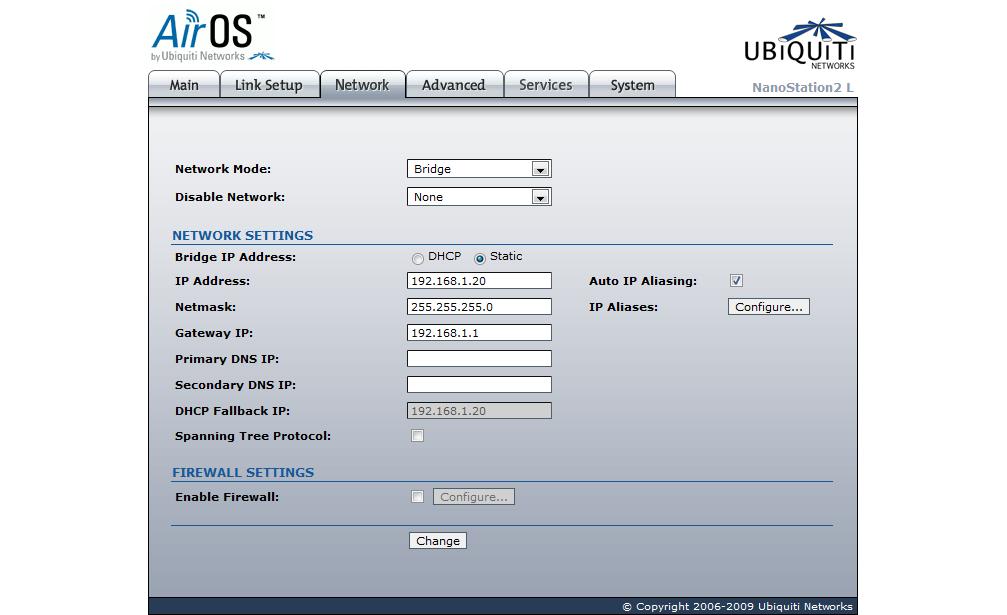Expand the Disable Network dropdown
The height and width of the screenshot is (615, 1007).
[x=479, y=197]
